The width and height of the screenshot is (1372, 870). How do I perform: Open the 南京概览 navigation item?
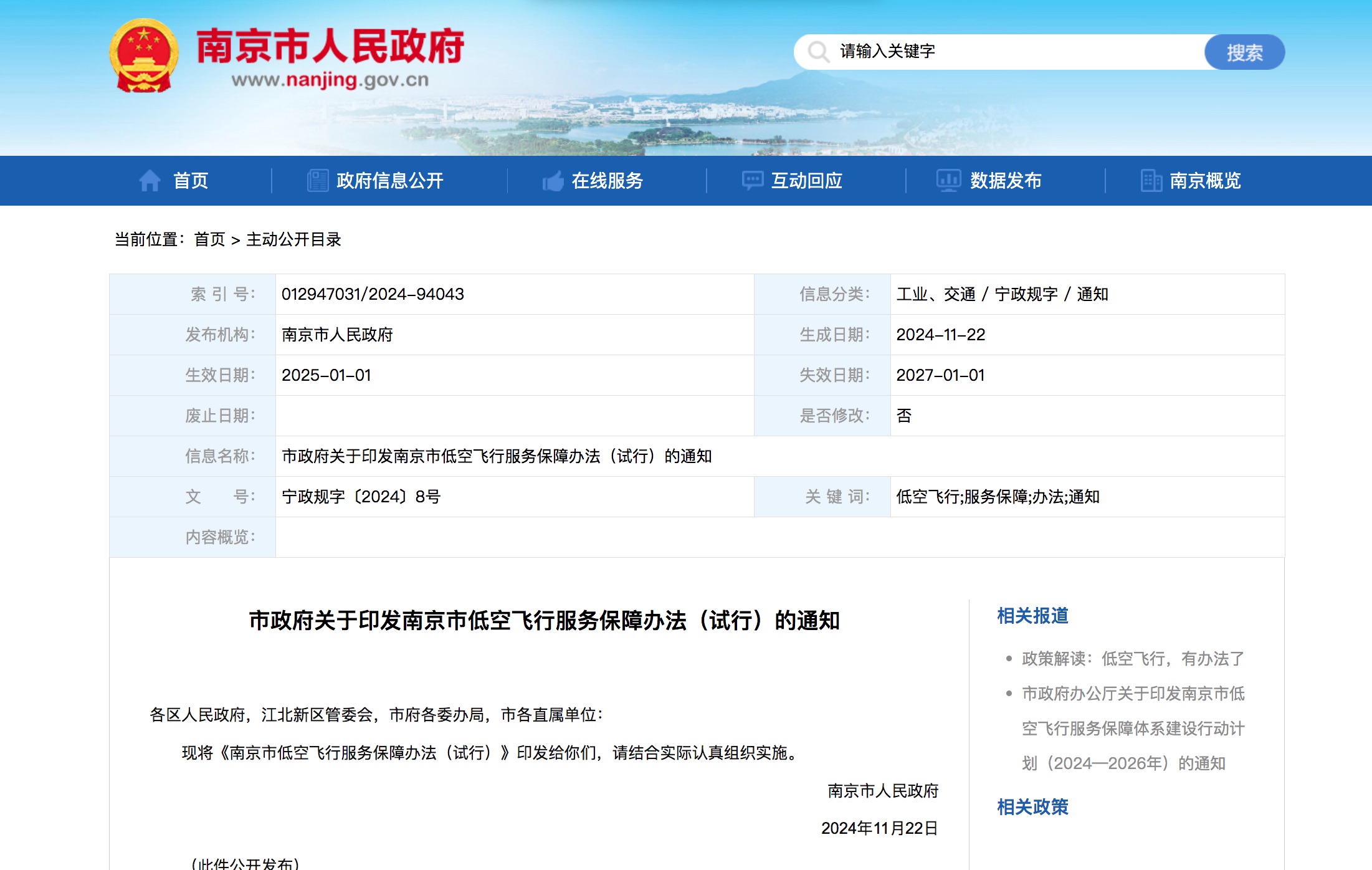1205,181
